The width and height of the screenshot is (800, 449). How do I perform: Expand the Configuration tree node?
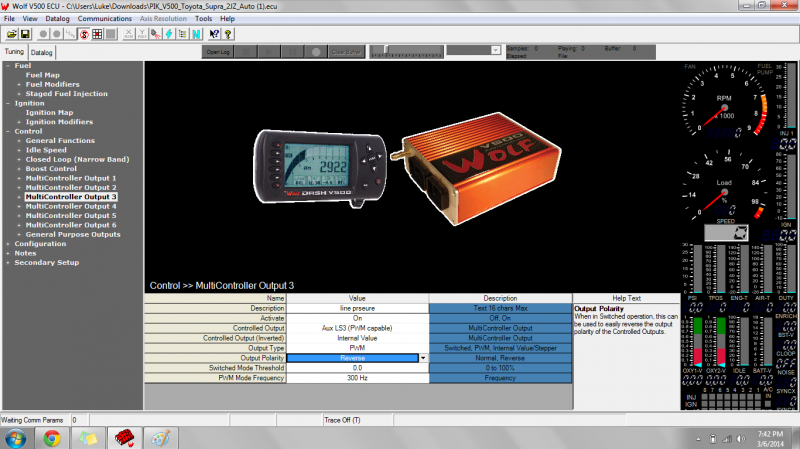[8, 244]
